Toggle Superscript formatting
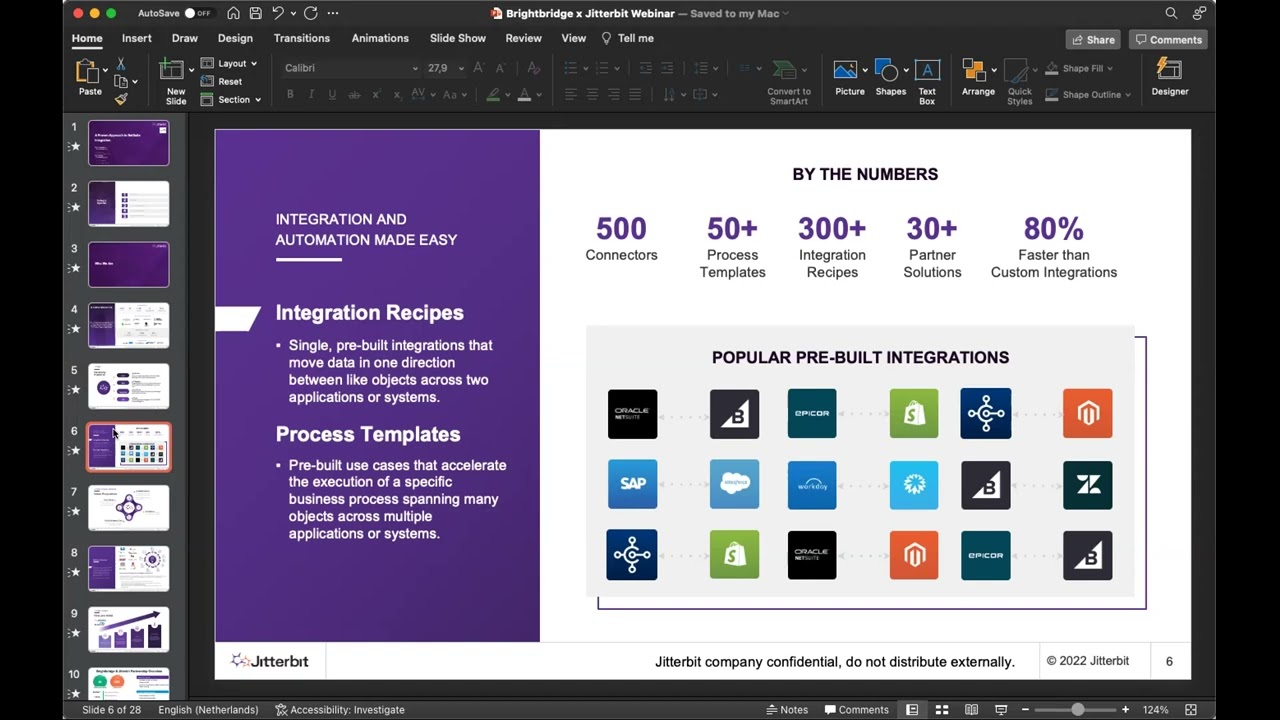Viewport: 1280px width, 720px height. click(376, 94)
